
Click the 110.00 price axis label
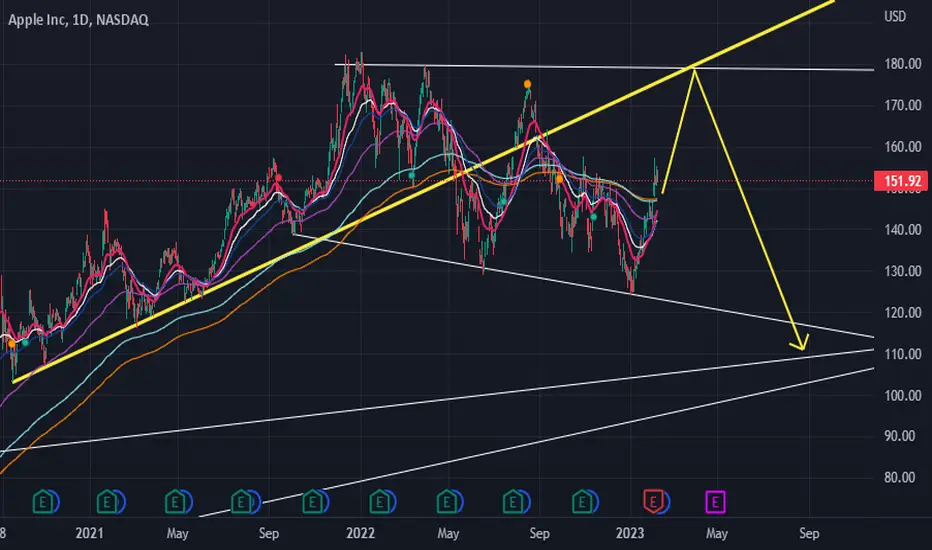pos(903,354)
